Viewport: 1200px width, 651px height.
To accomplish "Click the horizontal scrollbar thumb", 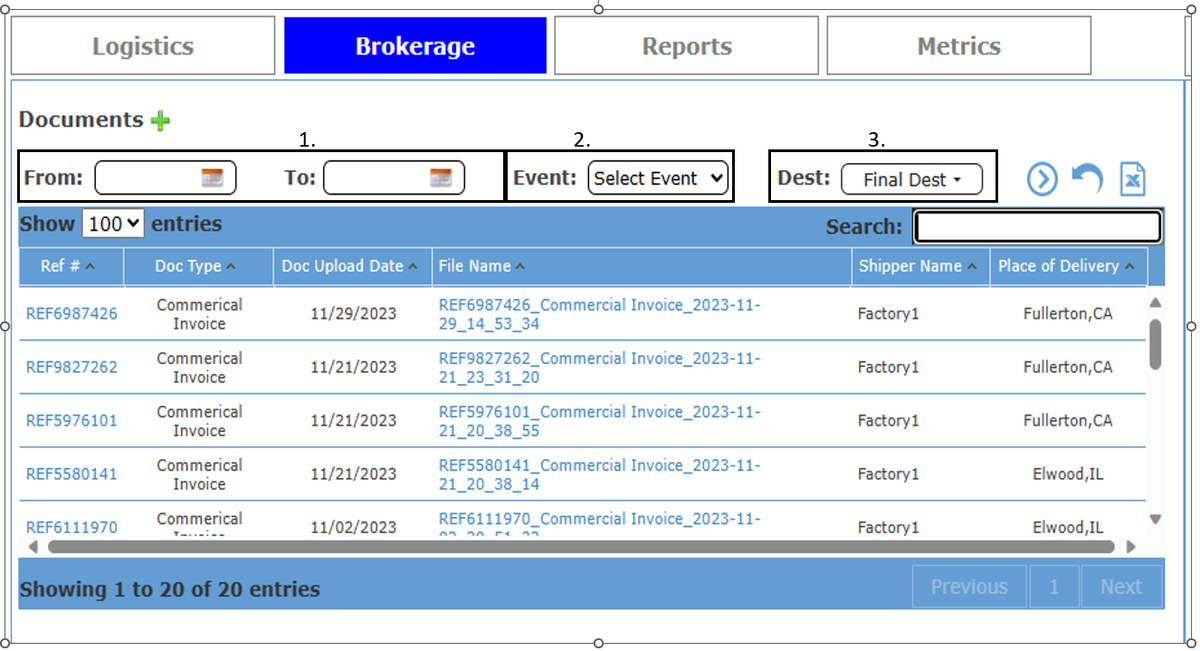I will coord(581,547).
